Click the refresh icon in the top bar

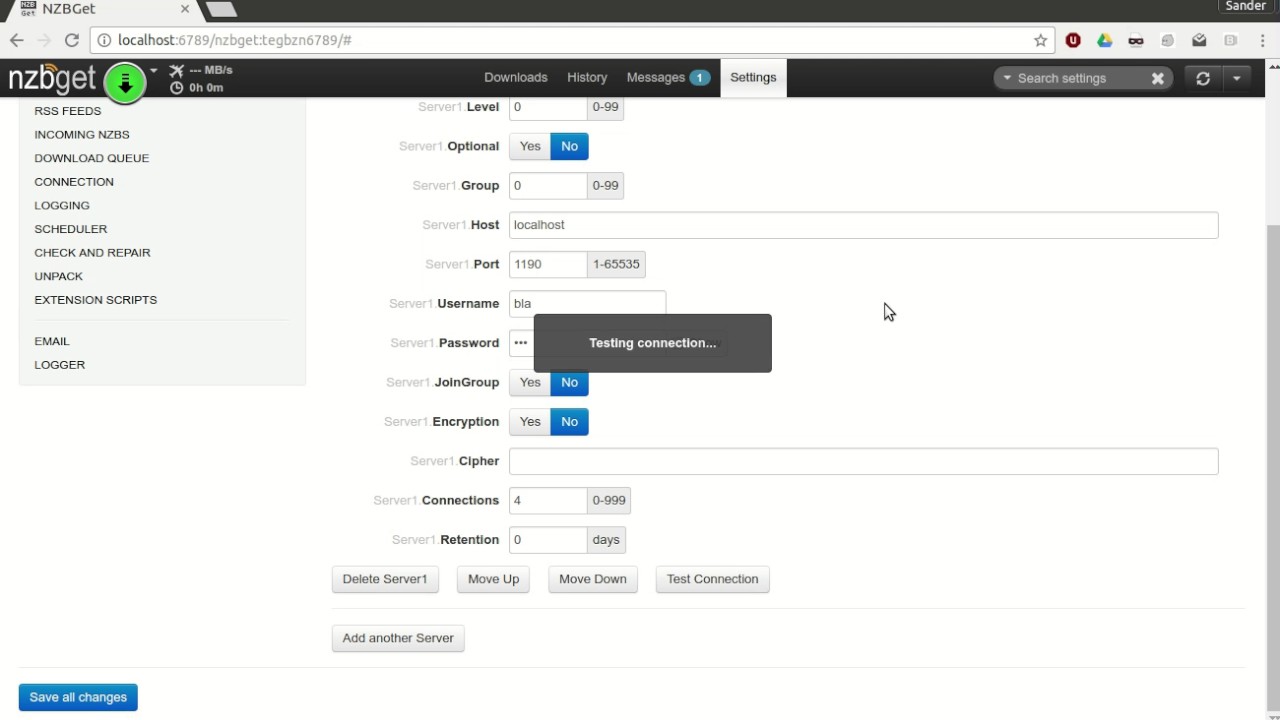click(x=1203, y=78)
